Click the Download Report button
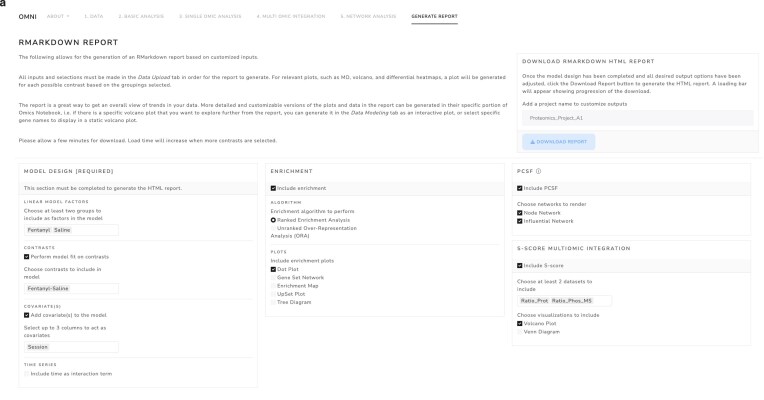 [x=558, y=142]
